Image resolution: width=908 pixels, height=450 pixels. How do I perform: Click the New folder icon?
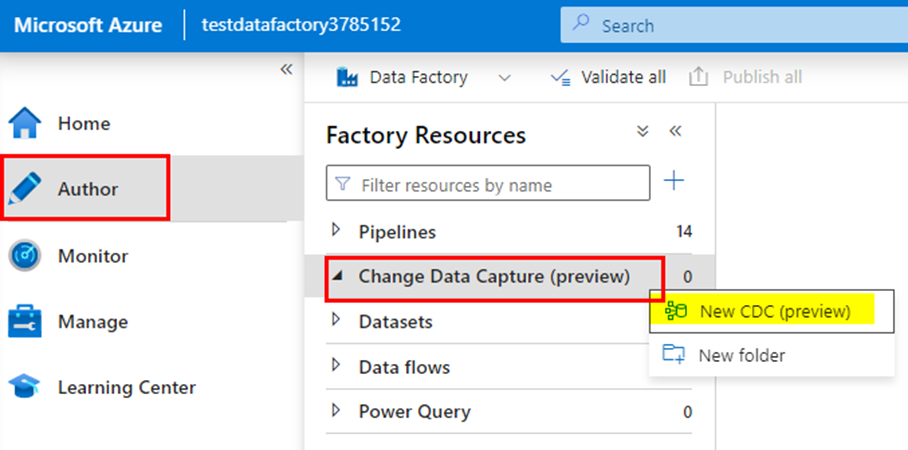point(674,354)
